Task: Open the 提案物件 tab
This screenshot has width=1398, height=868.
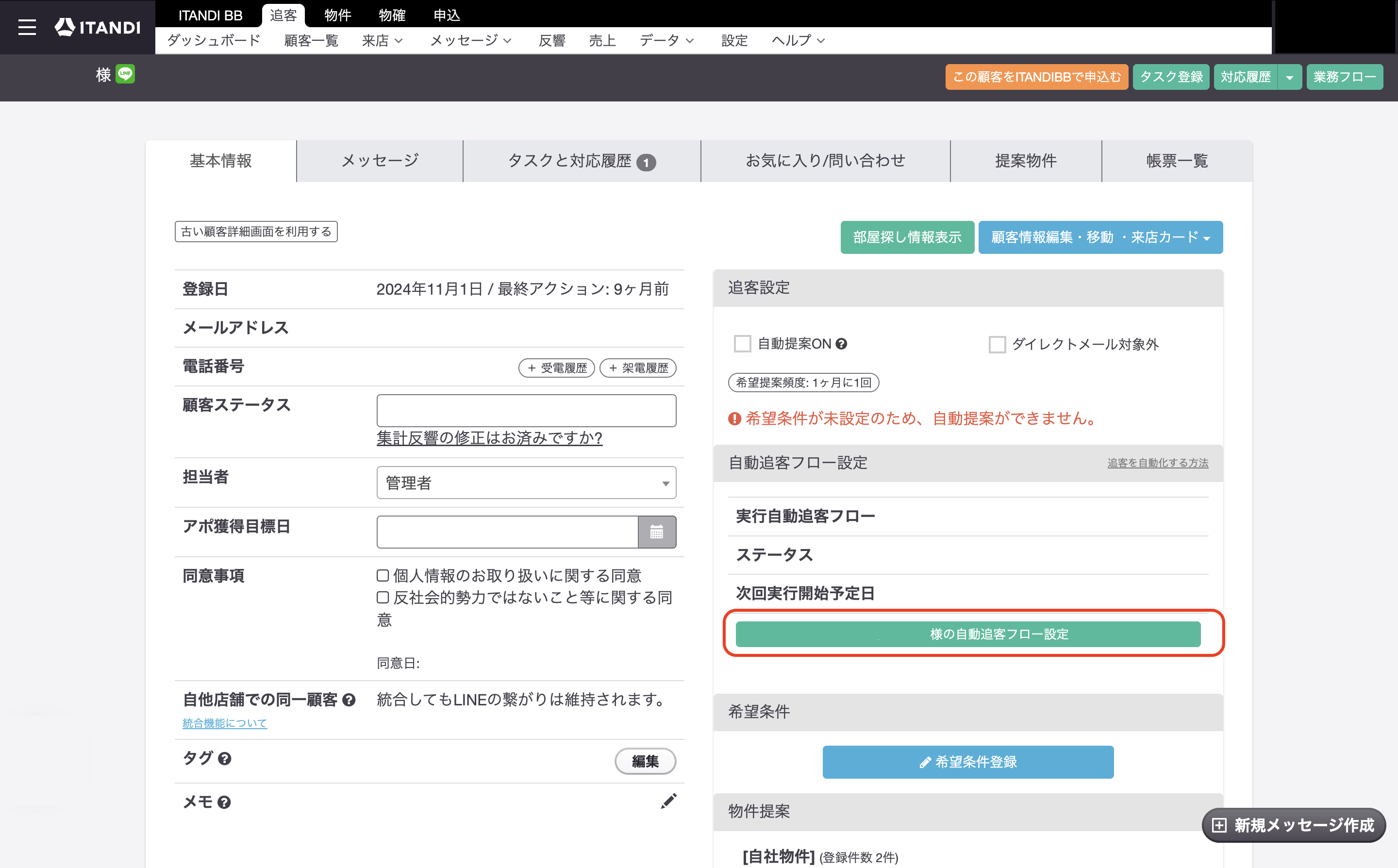Action: 1026,161
